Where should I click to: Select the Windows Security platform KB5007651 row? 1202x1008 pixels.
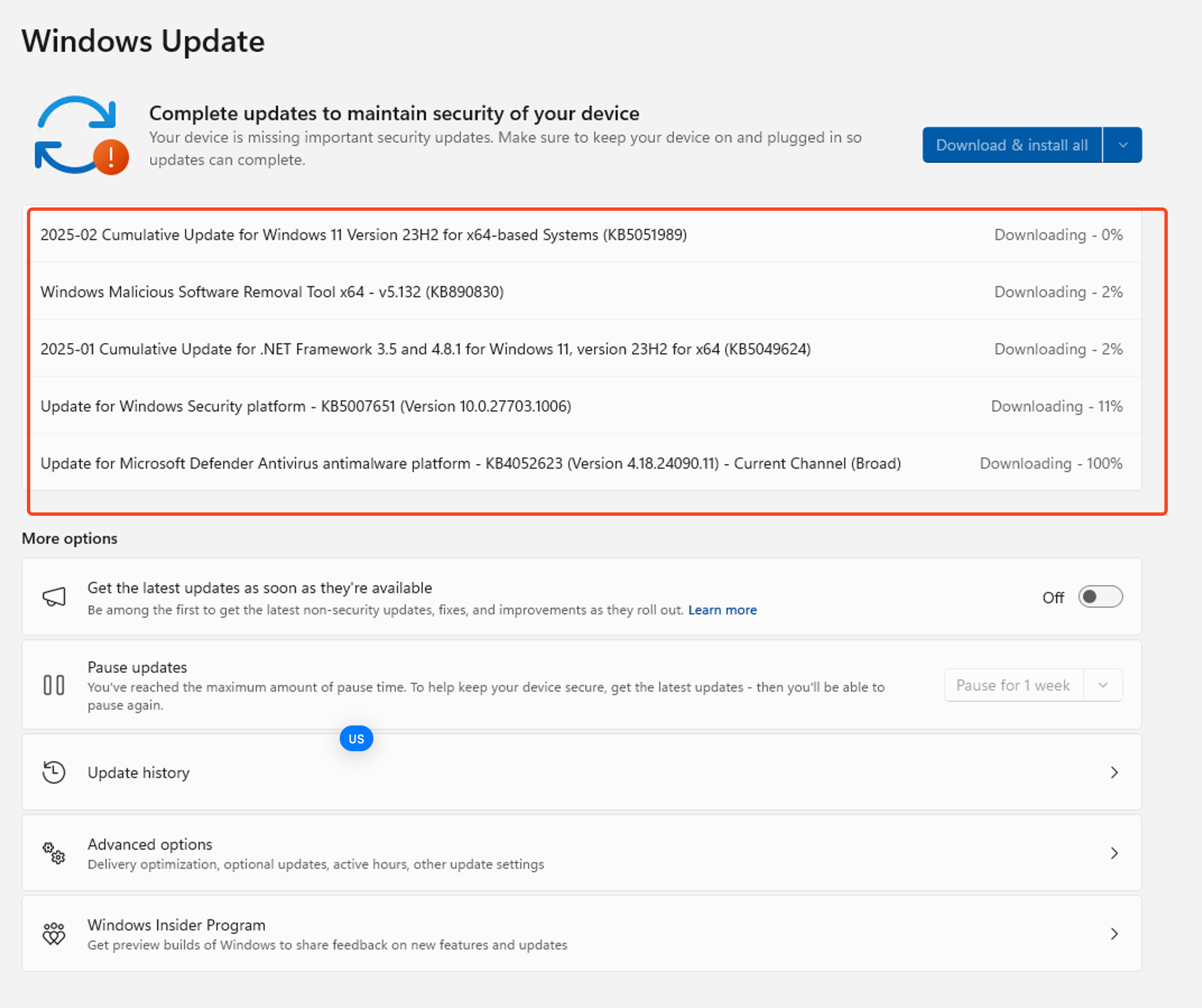click(306, 406)
